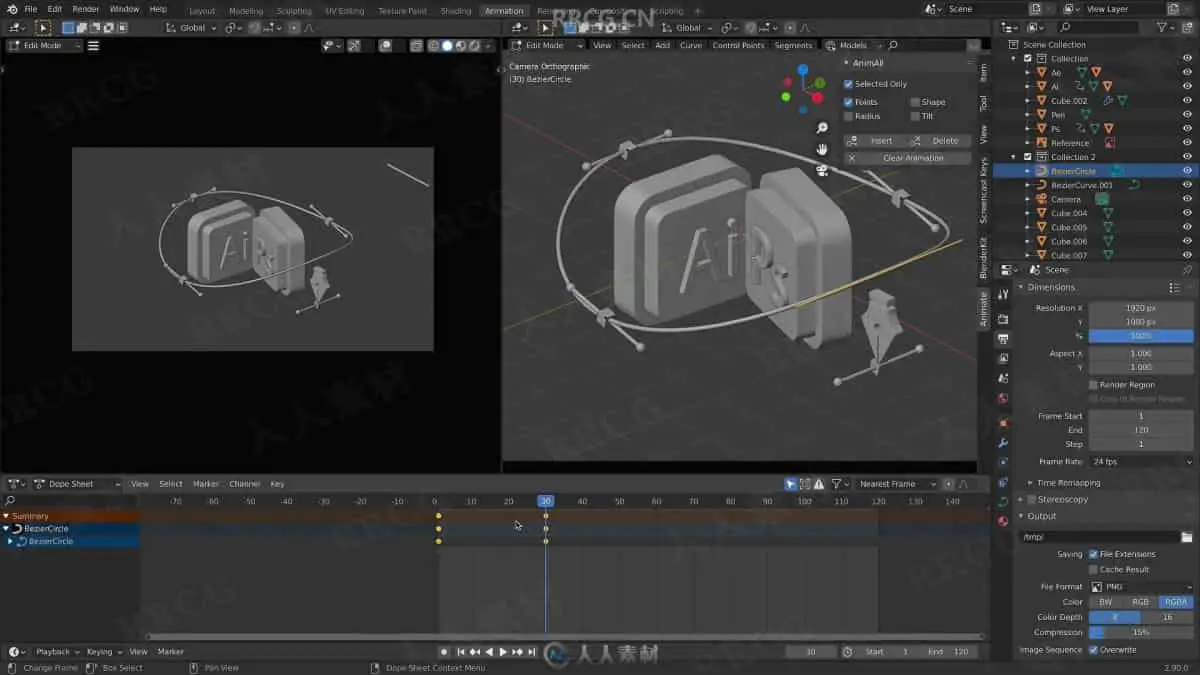Open the Material properties tab icon
This screenshot has width=1200, height=675.
click(x=1003, y=521)
